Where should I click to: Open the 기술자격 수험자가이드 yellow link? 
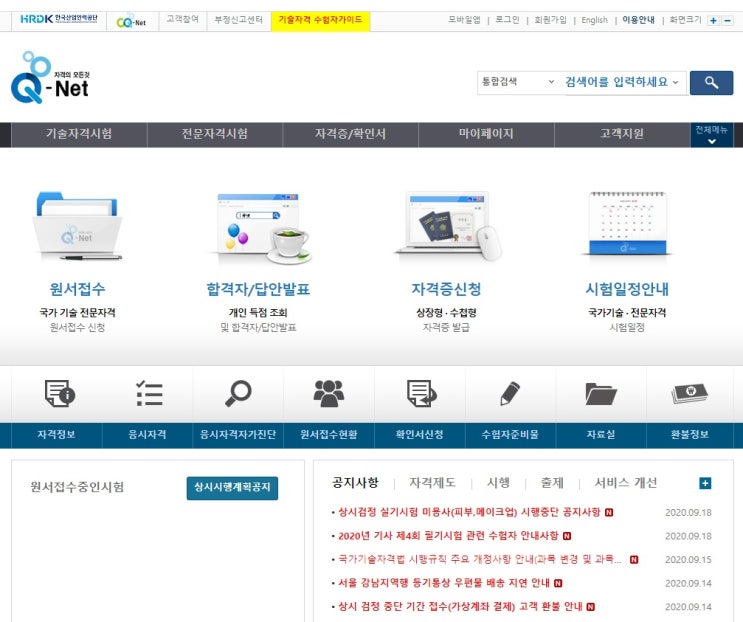point(320,20)
